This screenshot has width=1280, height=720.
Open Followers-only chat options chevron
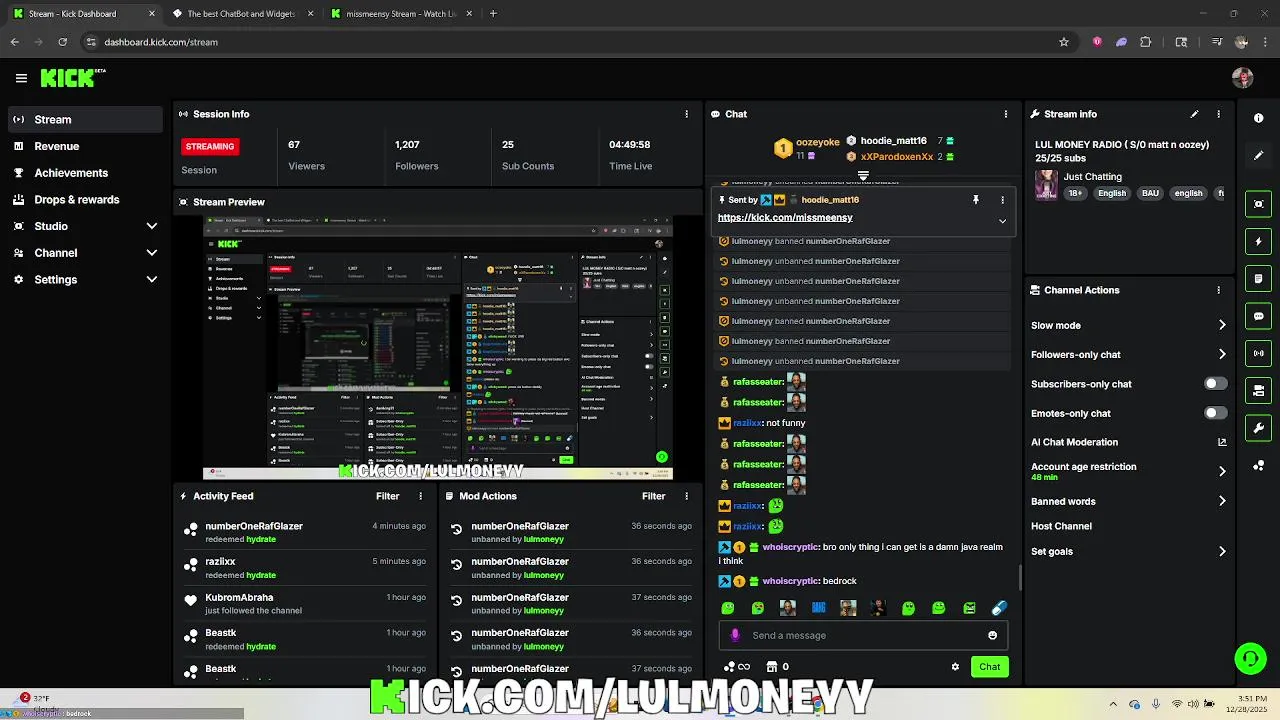tap(1221, 354)
